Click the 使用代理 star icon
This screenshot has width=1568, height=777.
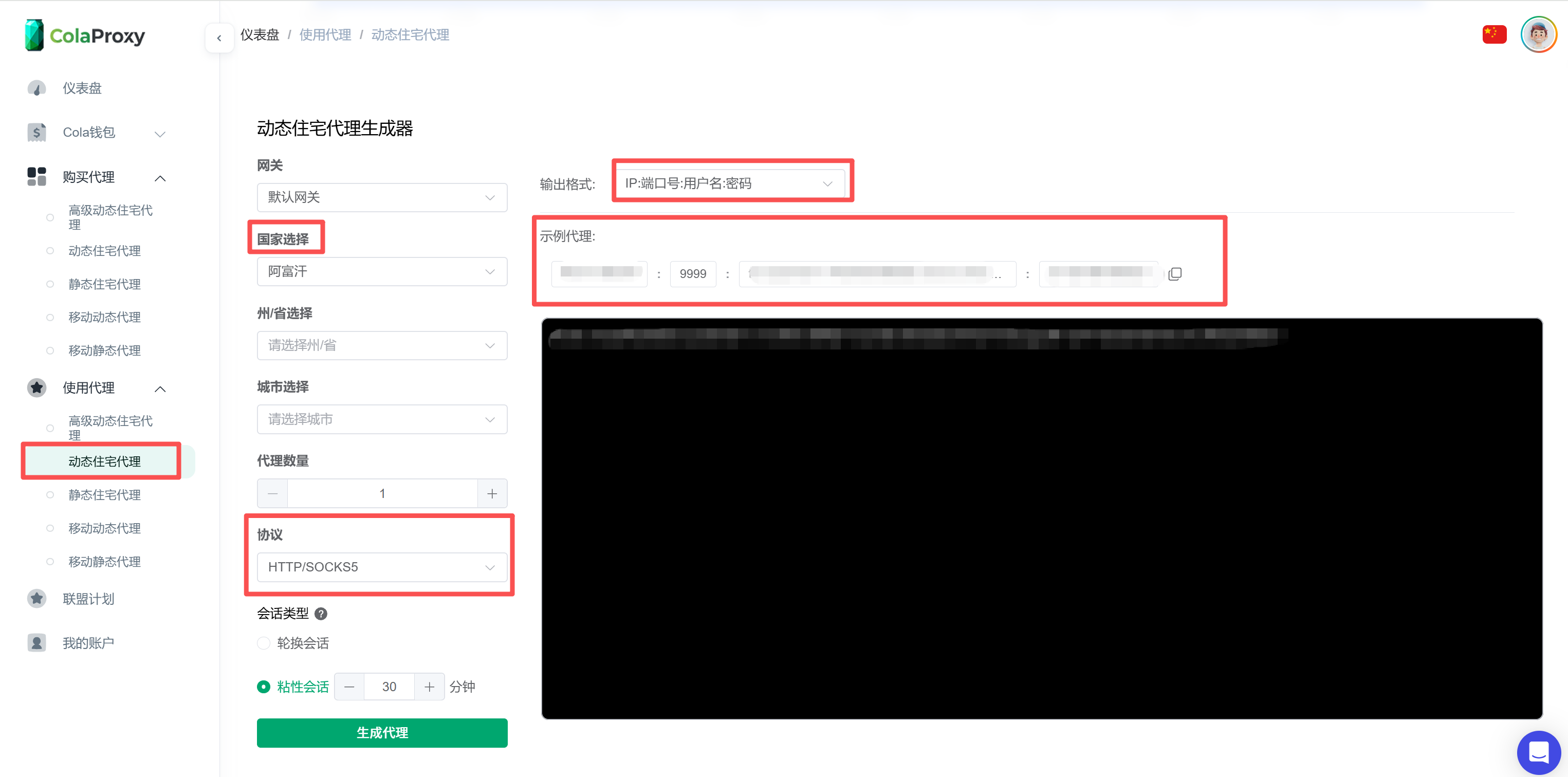tap(36, 387)
